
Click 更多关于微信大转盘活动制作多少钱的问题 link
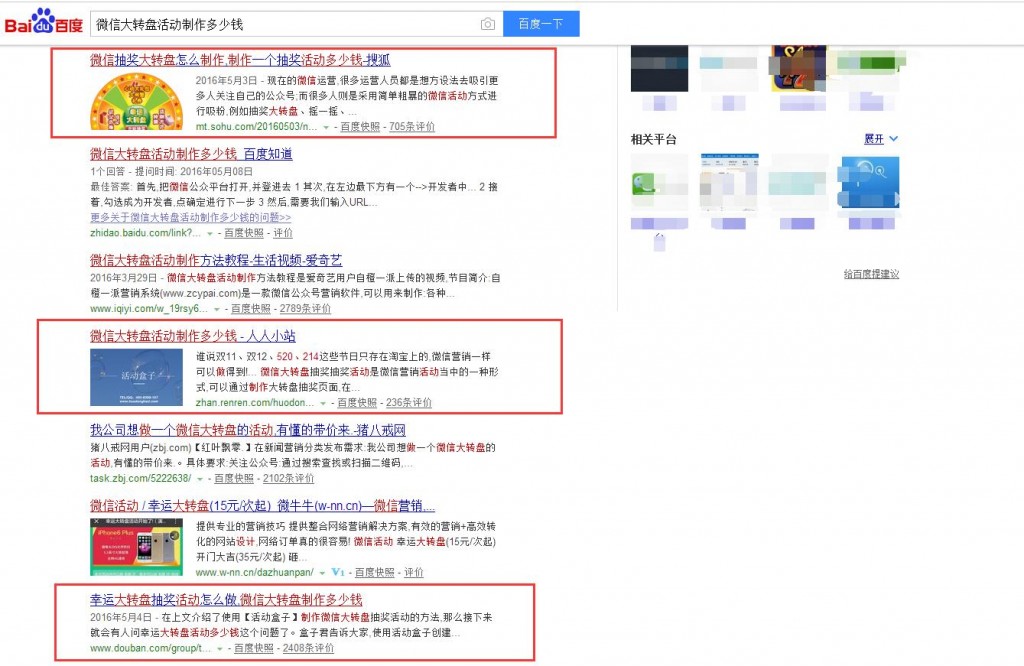click(x=191, y=217)
